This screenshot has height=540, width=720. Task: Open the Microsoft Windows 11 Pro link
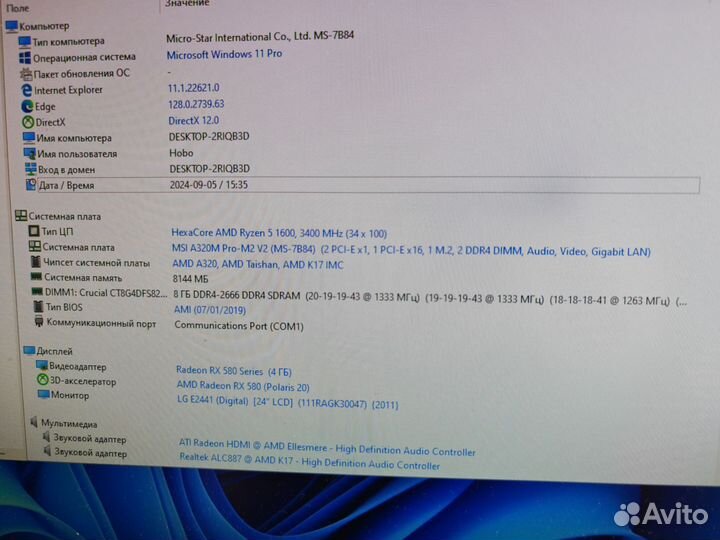[224, 54]
